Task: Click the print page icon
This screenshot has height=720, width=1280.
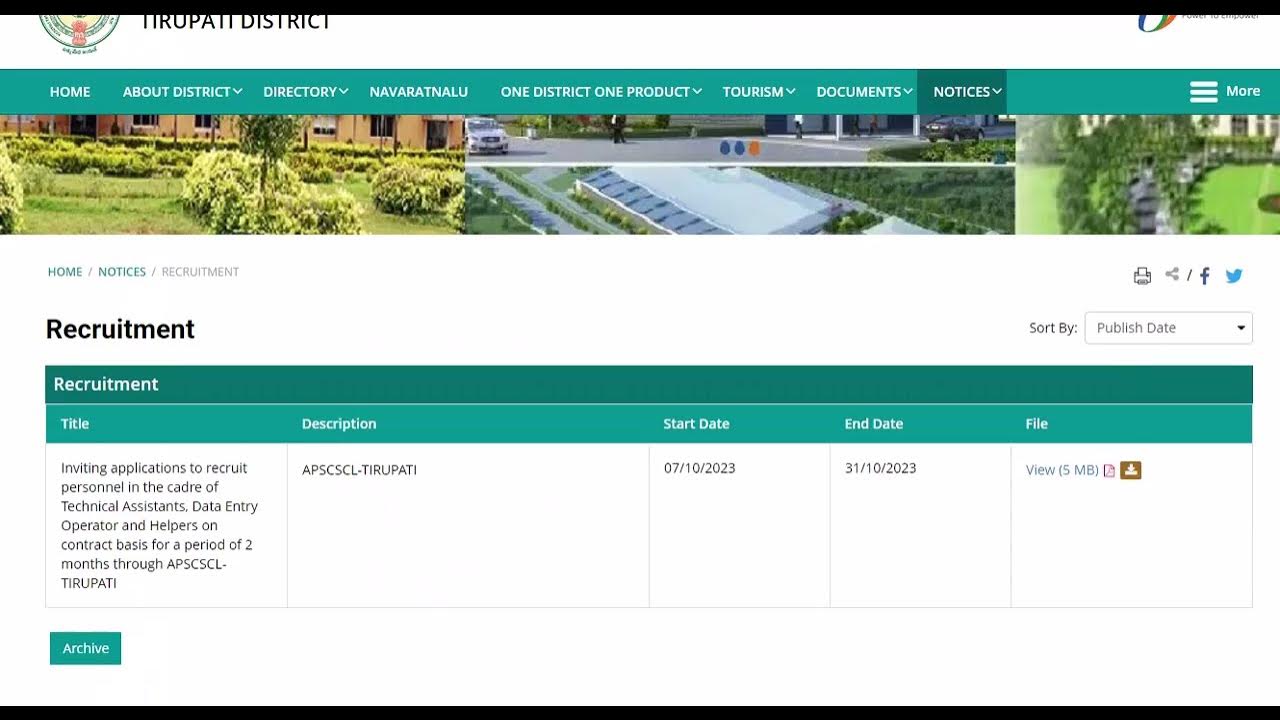Action: (x=1142, y=276)
